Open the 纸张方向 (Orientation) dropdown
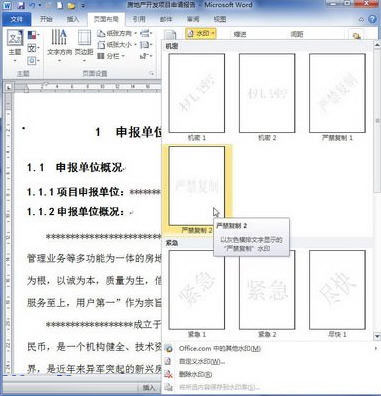 (x=117, y=33)
